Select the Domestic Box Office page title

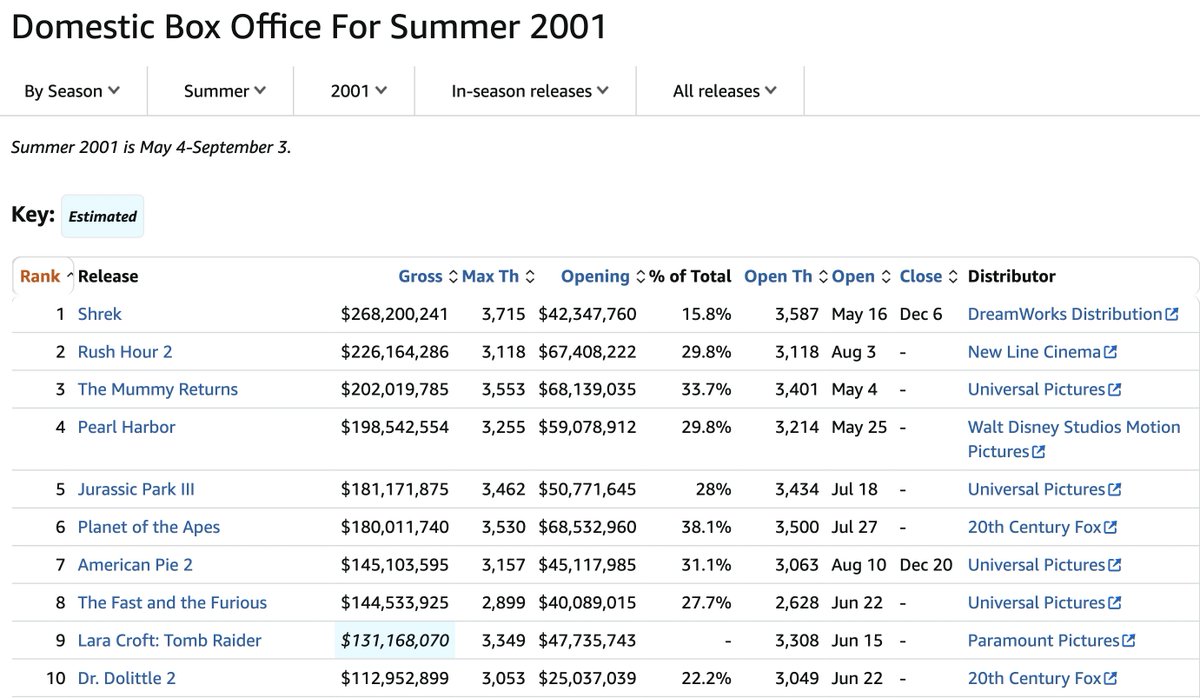click(310, 26)
